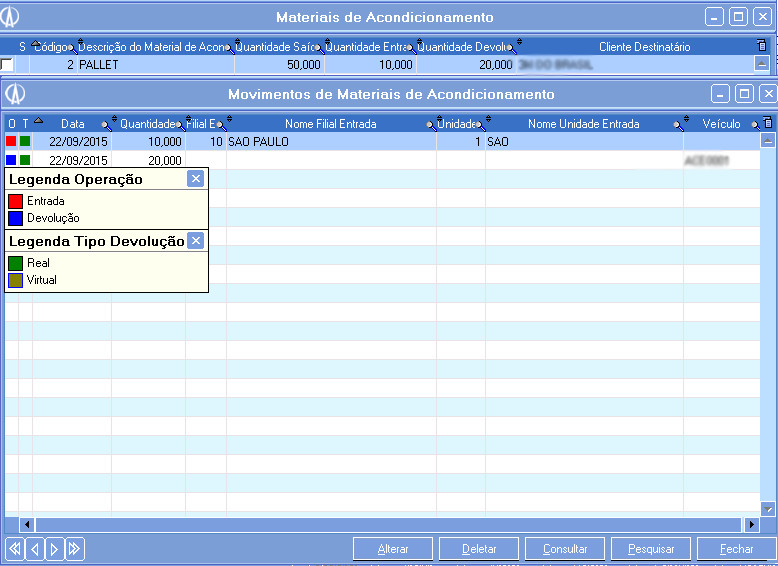Click the Pesquisar button
Image resolution: width=778 pixels, height=566 pixels.
pyautogui.click(x=651, y=549)
